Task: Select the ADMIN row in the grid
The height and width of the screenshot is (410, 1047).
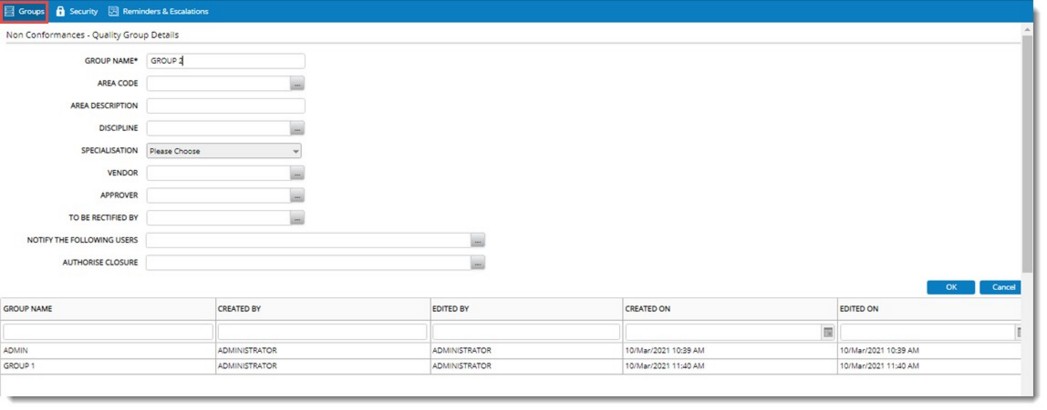Action: (x=108, y=351)
